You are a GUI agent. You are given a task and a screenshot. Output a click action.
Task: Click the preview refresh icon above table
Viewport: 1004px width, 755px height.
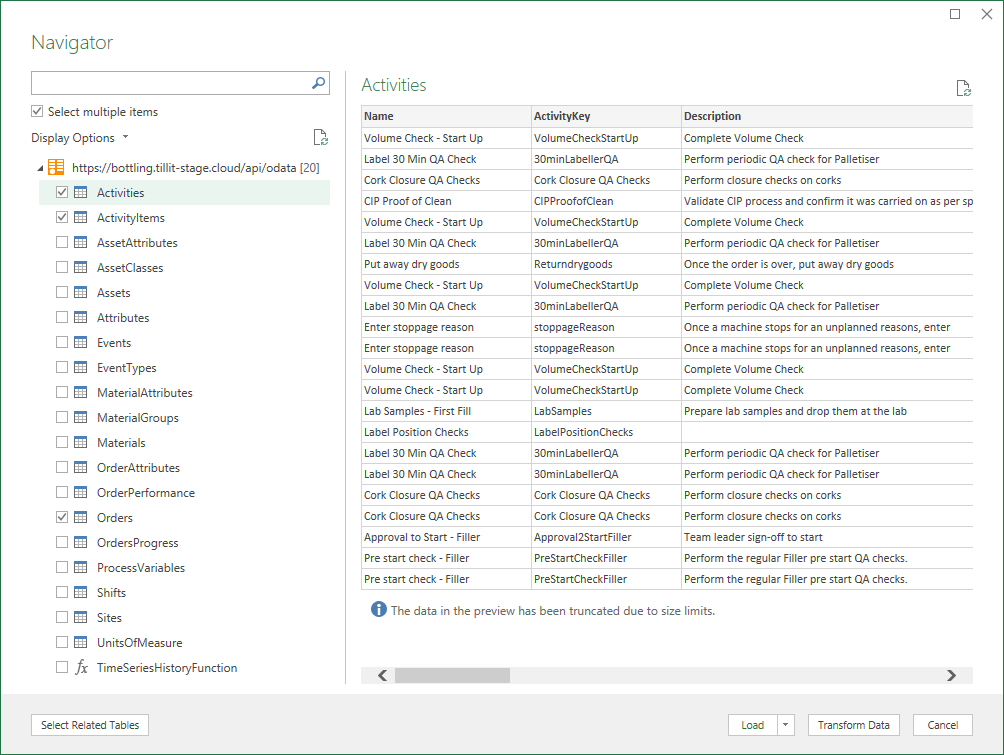click(x=963, y=88)
